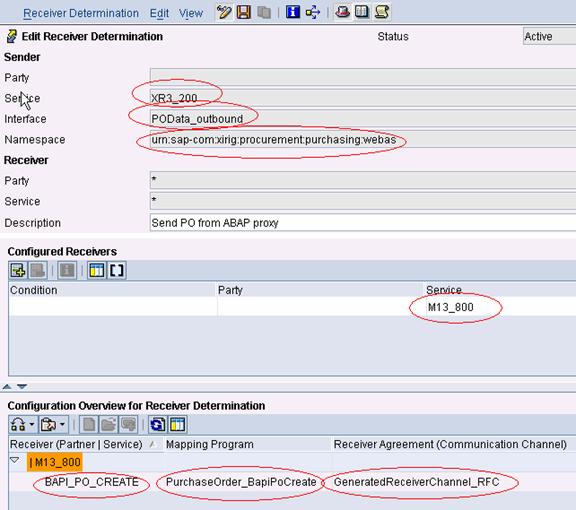Click the save diskette icon

(x=244, y=12)
